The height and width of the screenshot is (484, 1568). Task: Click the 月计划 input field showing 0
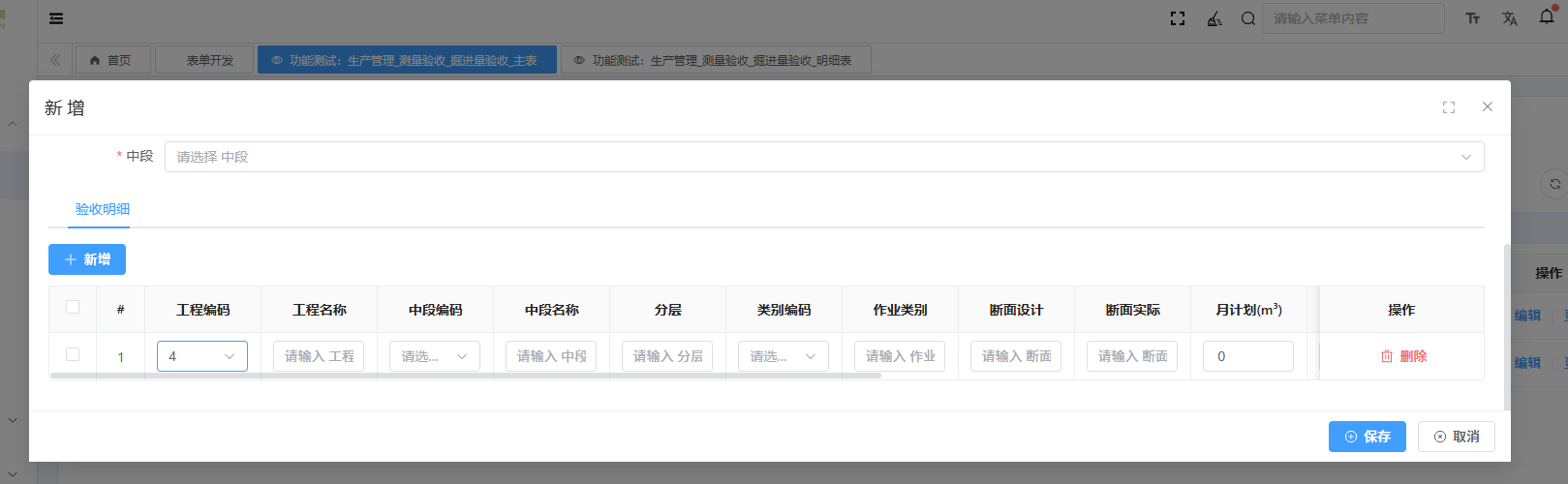pos(1247,356)
